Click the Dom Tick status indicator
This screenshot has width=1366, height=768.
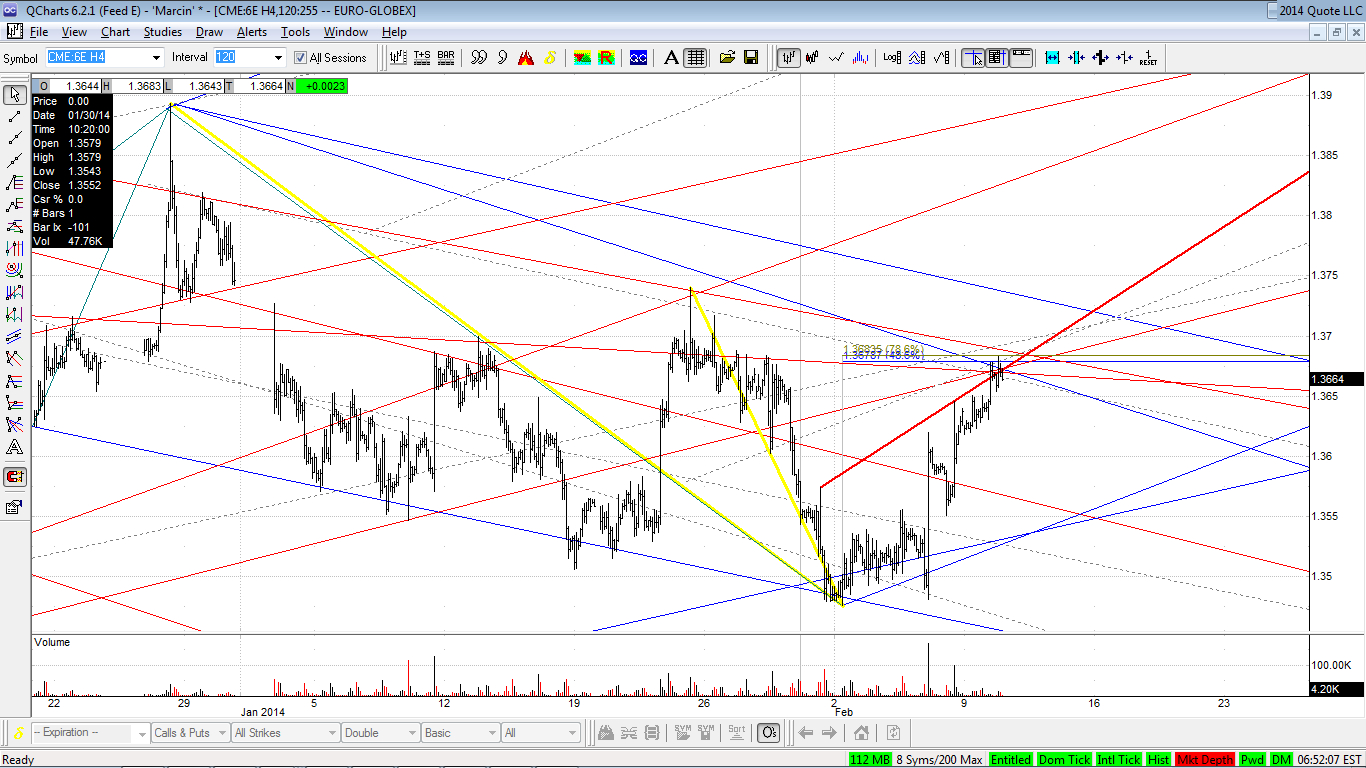(1065, 760)
